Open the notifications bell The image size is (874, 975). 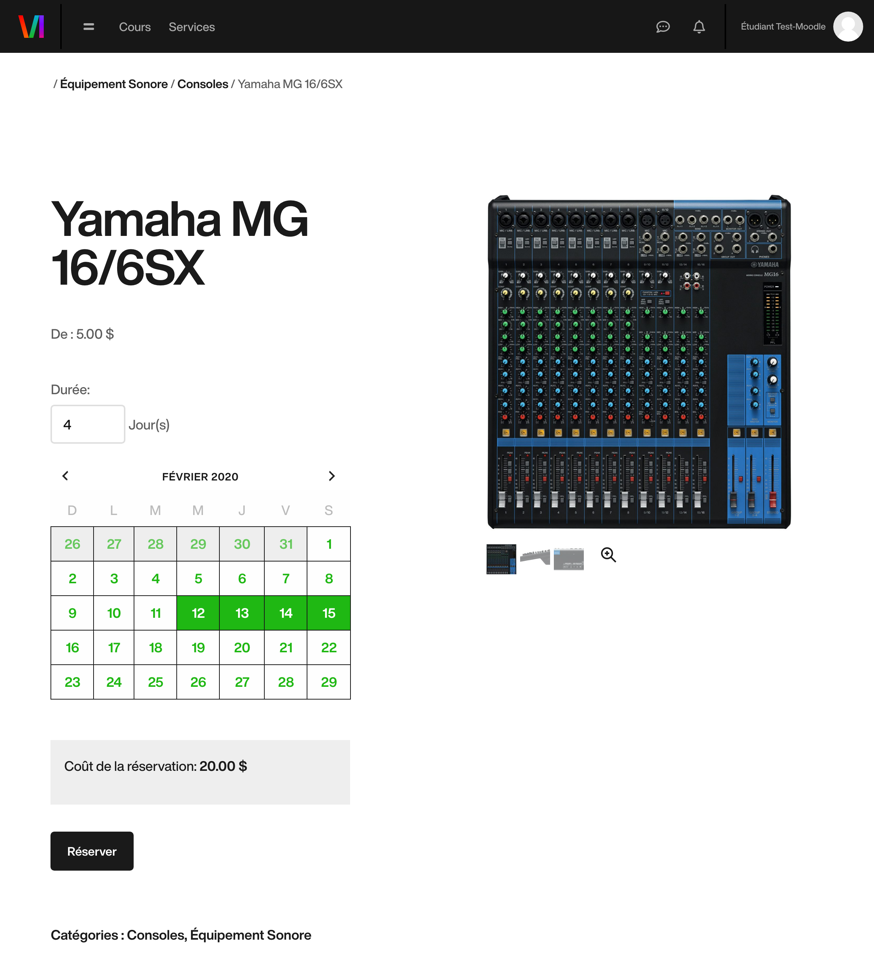[699, 27]
